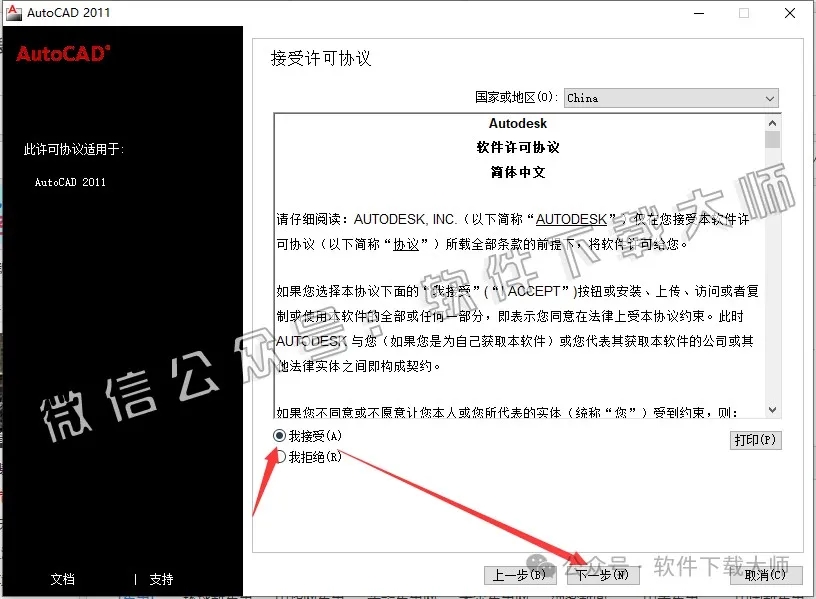The image size is (816, 599).
Task: Click a taskbar button on the Windows taskbar
Action: (300, 594)
